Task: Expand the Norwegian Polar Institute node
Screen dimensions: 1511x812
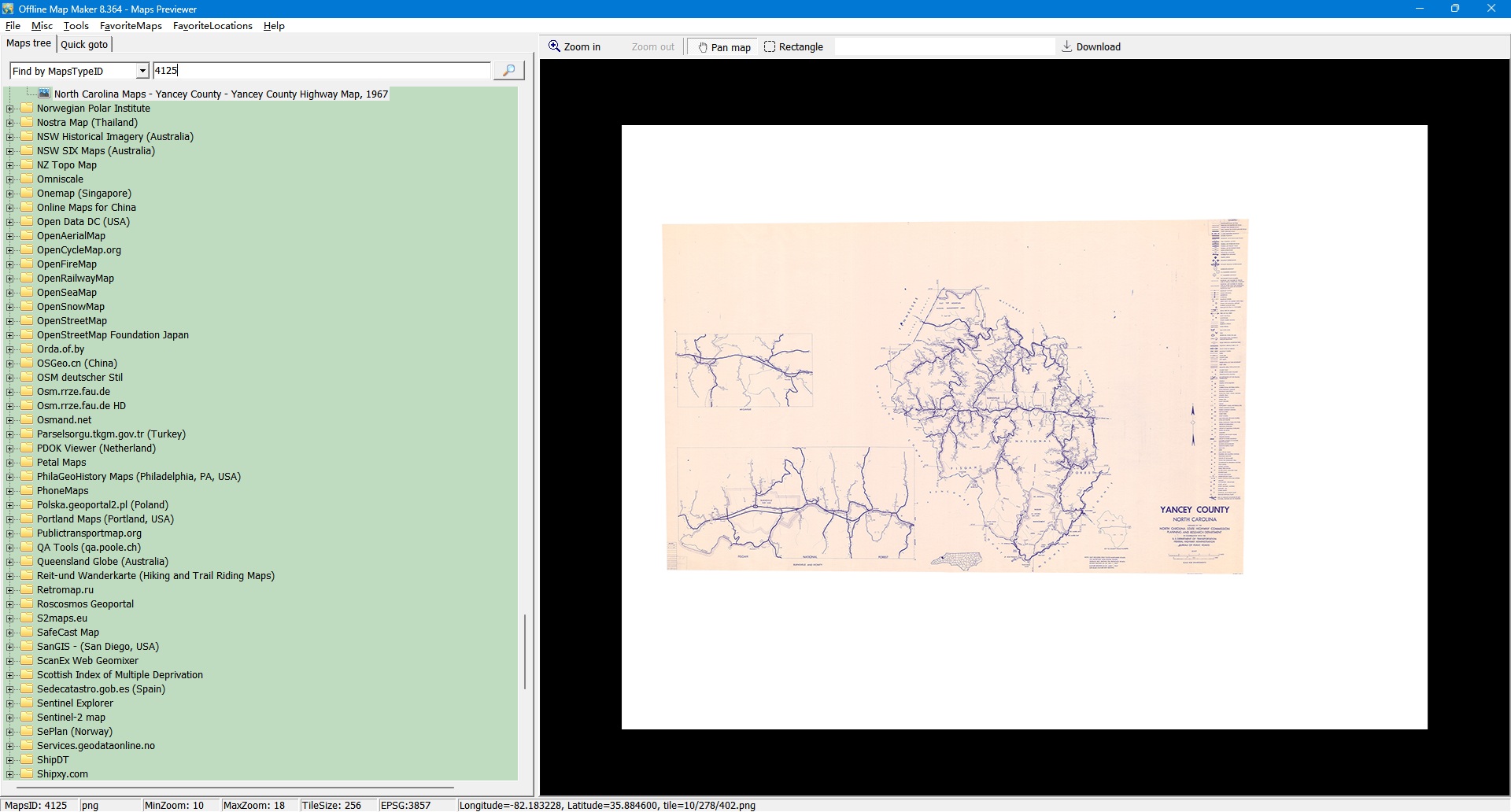Action: pyautogui.click(x=10, y=109)
